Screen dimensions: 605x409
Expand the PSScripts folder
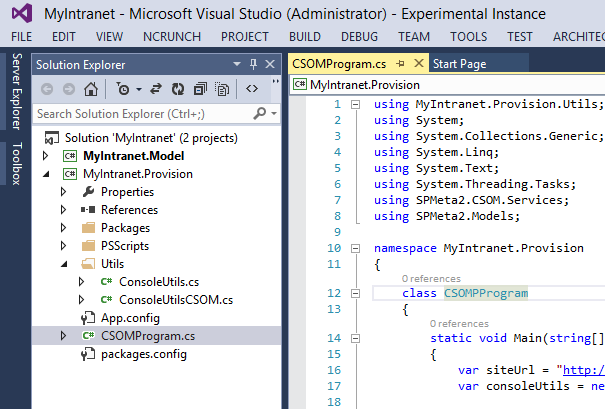[63, 246]
